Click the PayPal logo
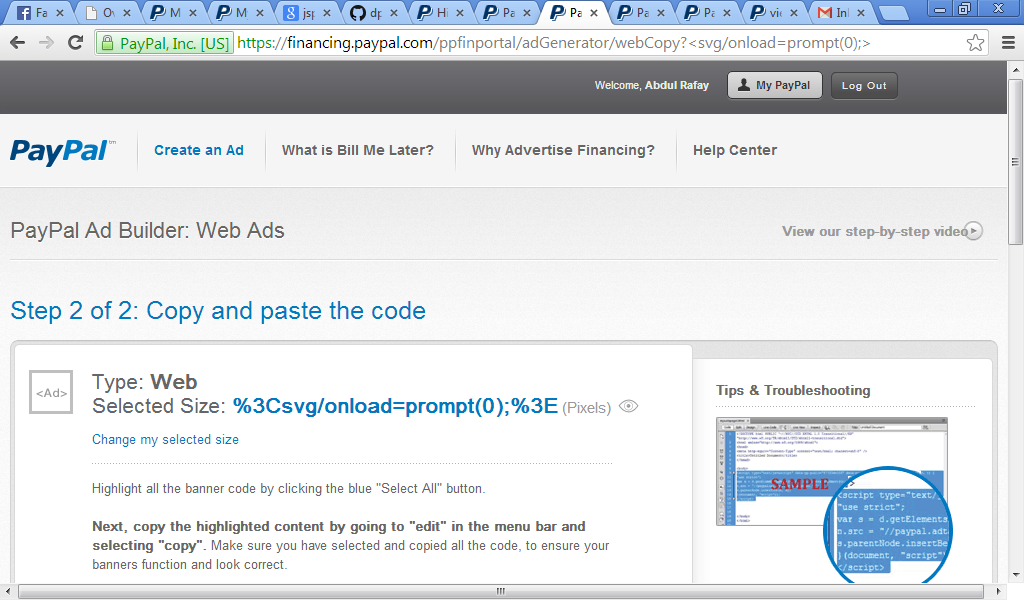This screenshot has width=1024, height=600. tap(63, 151)
